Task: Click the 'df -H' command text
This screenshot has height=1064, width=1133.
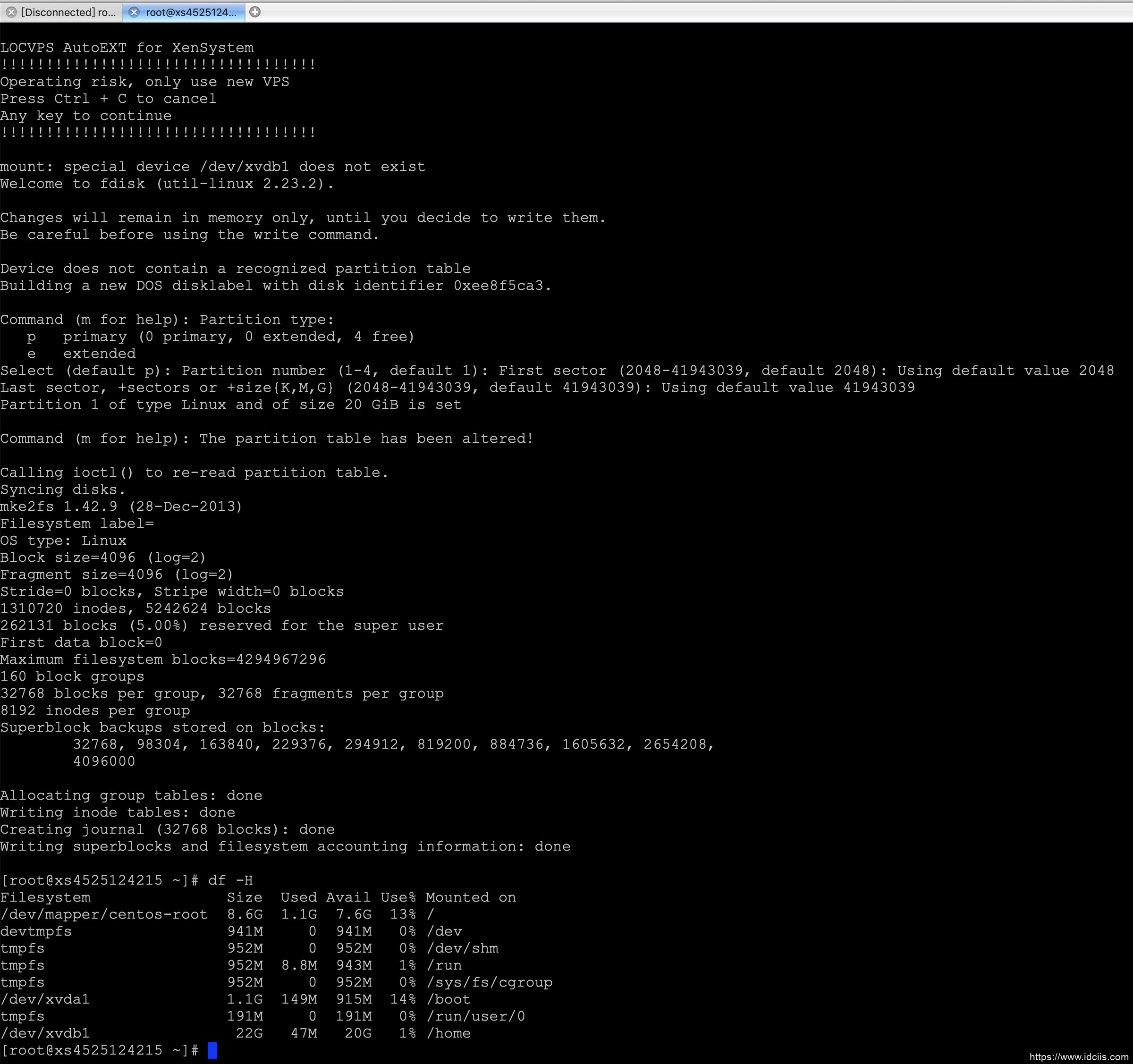Action: coord(230,880)
